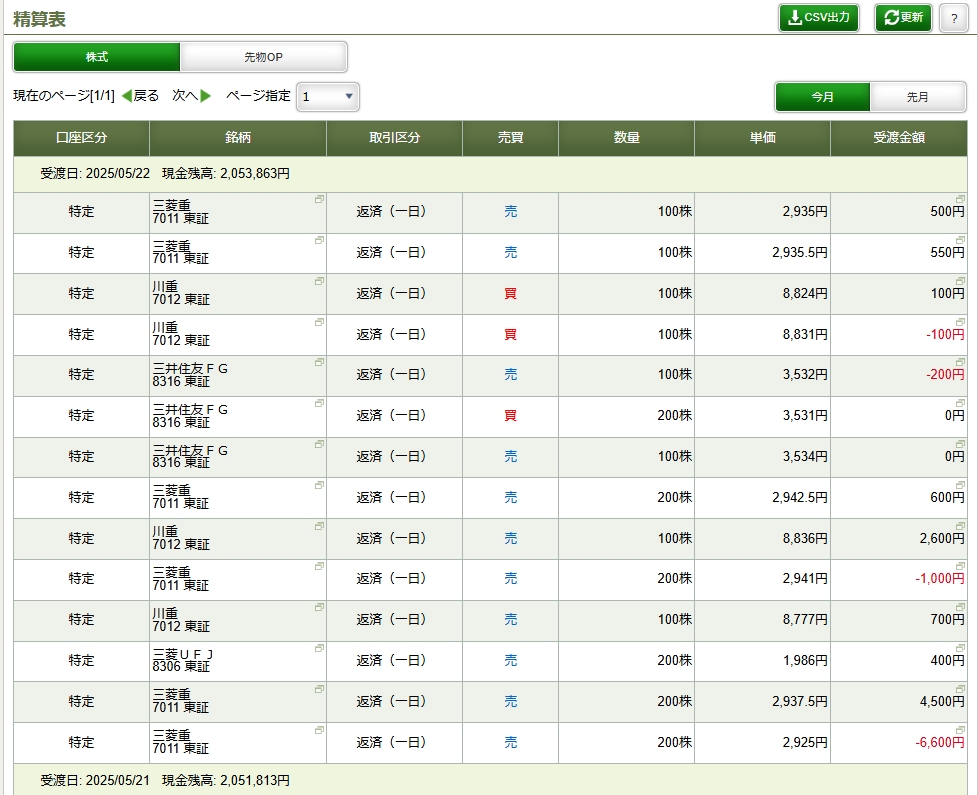
Task: Open stock popup icon in 三菱UFJ row
Action: pos(319,648)
